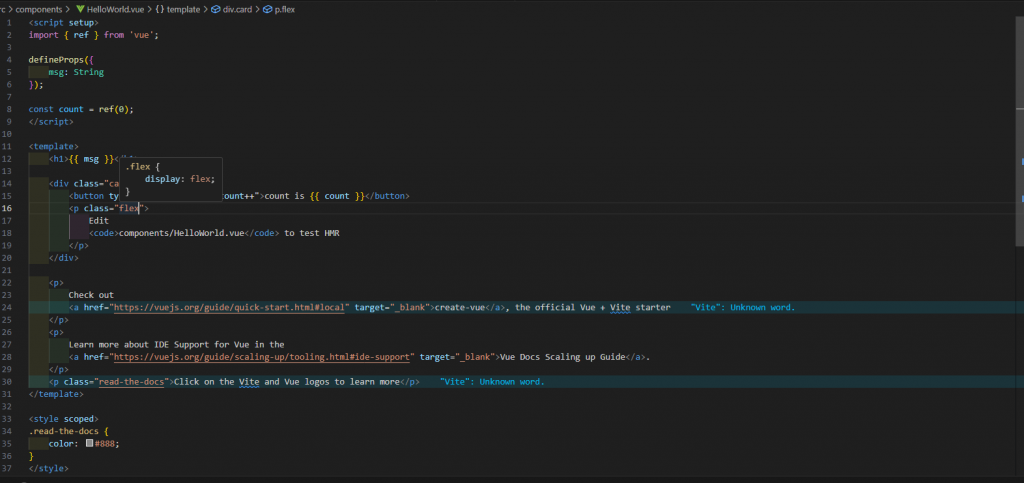Click the #888 color swatch
This screenshot has width=1024, height=483.
pos(89,443)
